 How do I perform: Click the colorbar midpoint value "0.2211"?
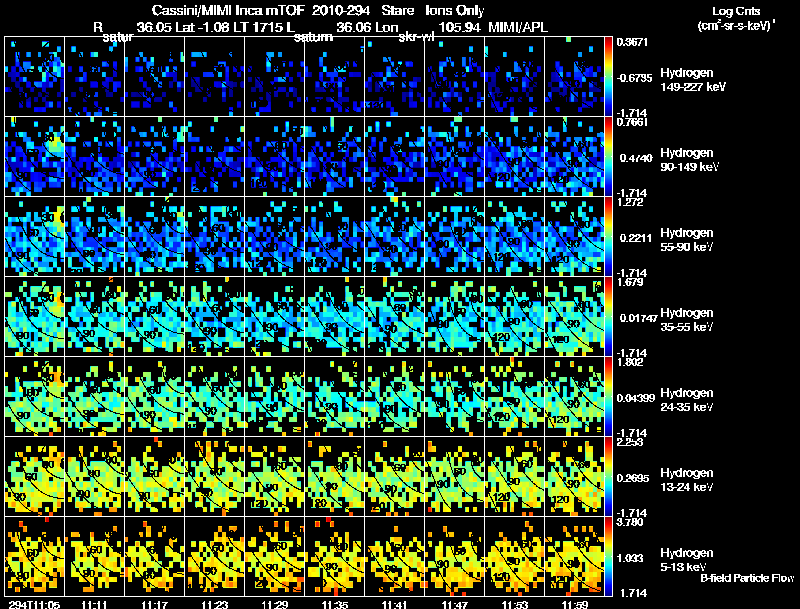pyautogui.click(x=636, y=238)
